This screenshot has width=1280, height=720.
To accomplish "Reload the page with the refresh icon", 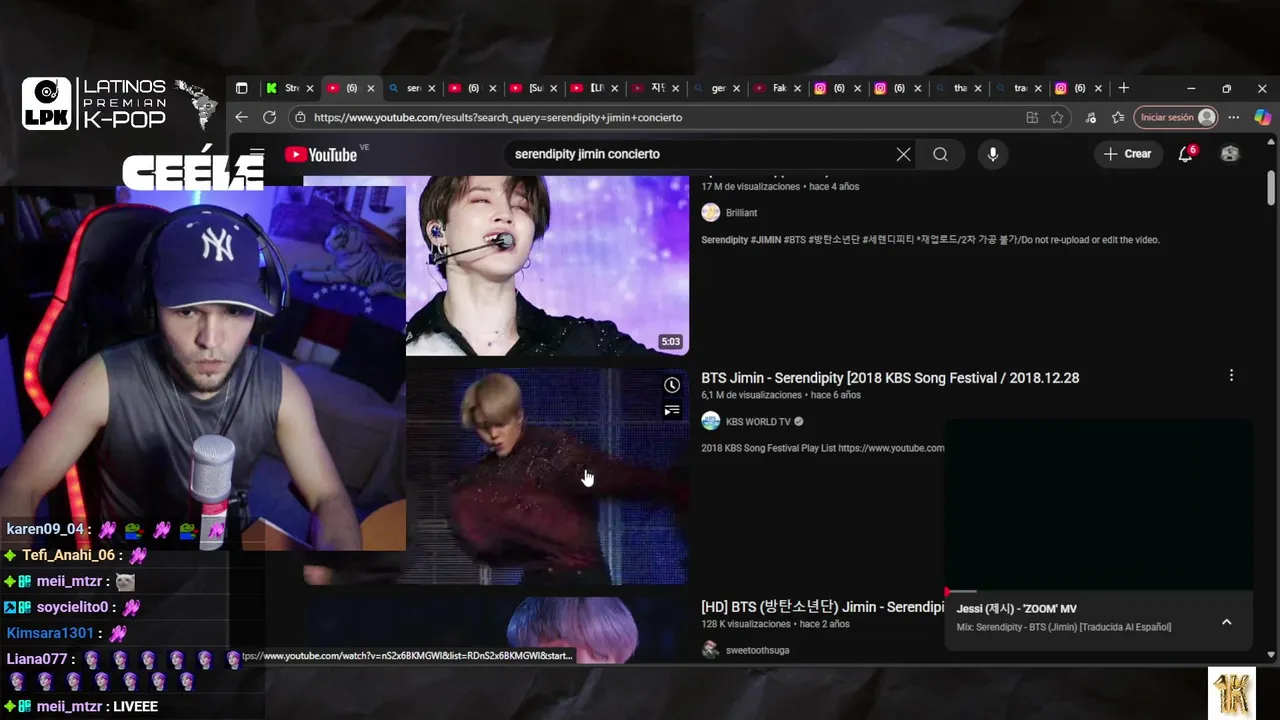I will (269, 117).
